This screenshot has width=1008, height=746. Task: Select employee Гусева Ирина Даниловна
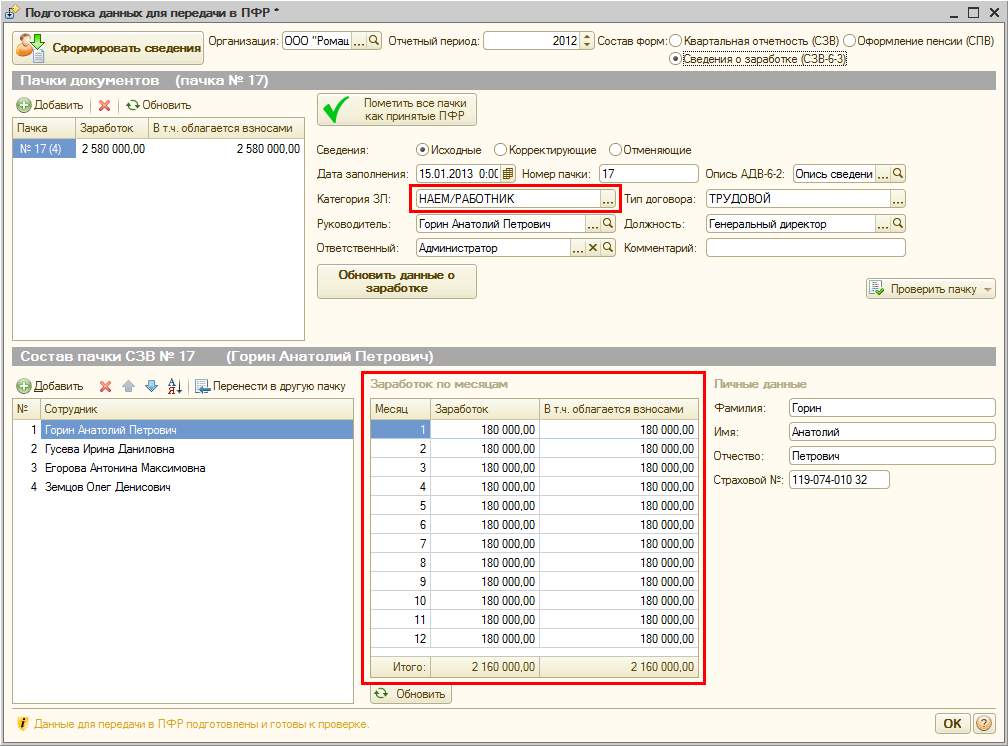pos(110,449)
